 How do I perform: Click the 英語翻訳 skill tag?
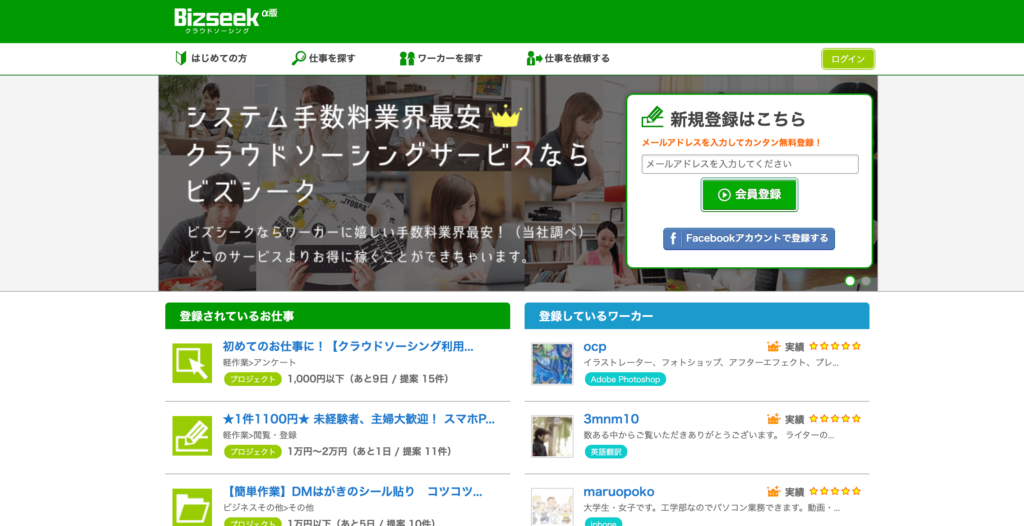605,452
